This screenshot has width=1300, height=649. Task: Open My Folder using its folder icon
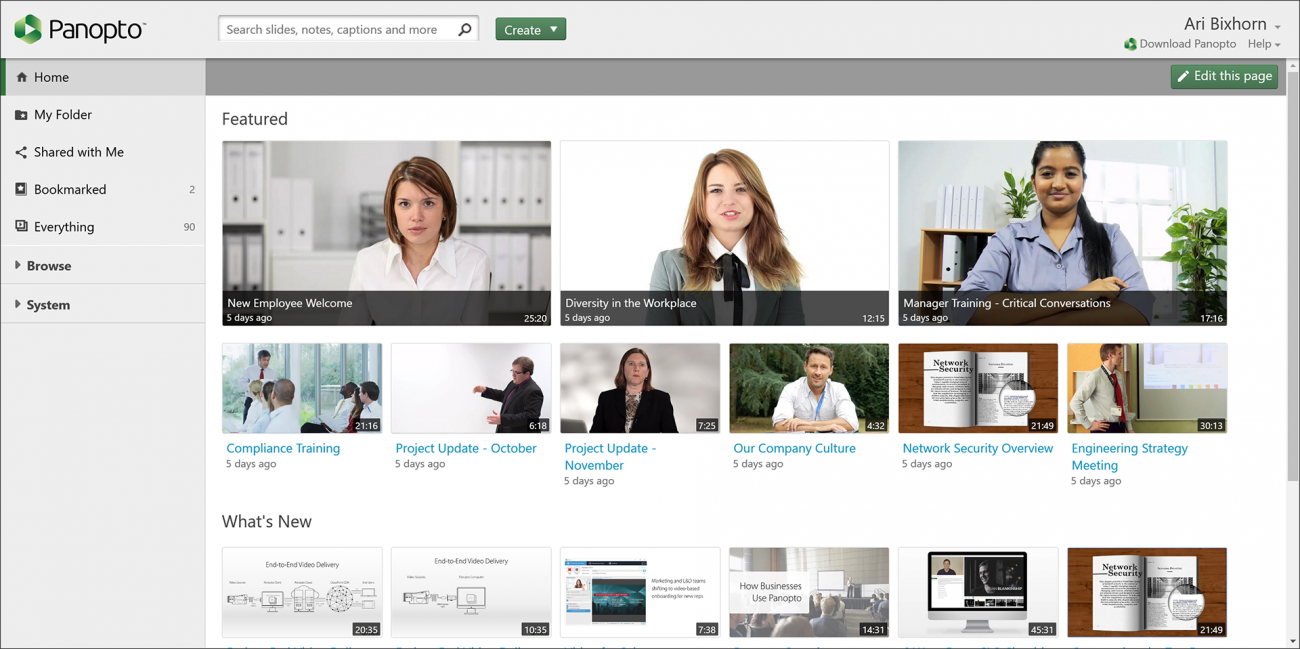coord(22,114)
